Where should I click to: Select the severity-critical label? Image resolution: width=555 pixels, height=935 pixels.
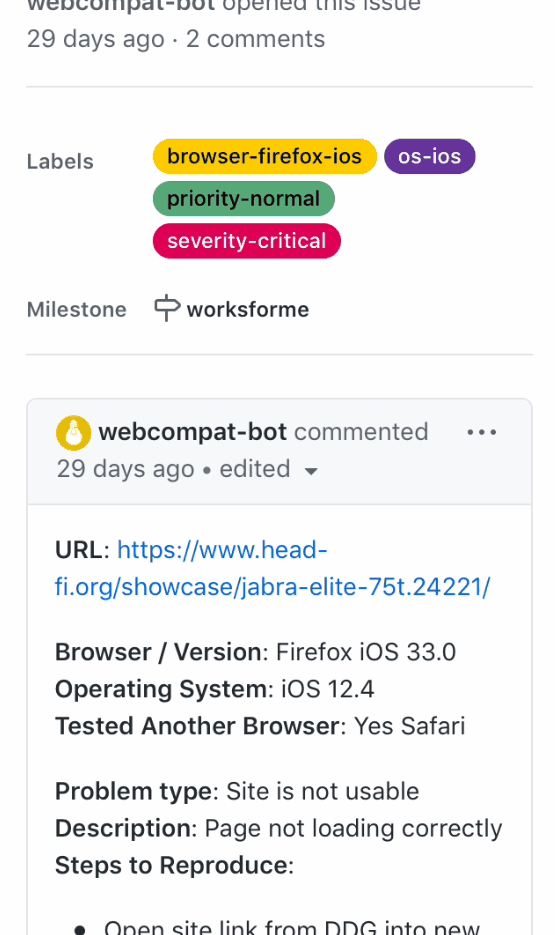click(x=247, y=241)
